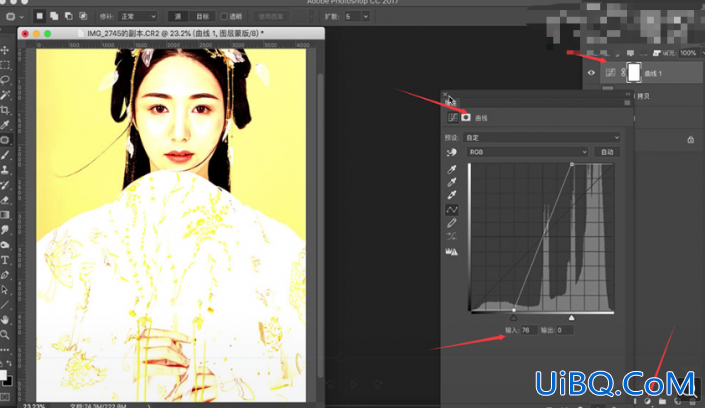Toggle the link between 曲线 1 layer and mask

(x=623, y=73)
